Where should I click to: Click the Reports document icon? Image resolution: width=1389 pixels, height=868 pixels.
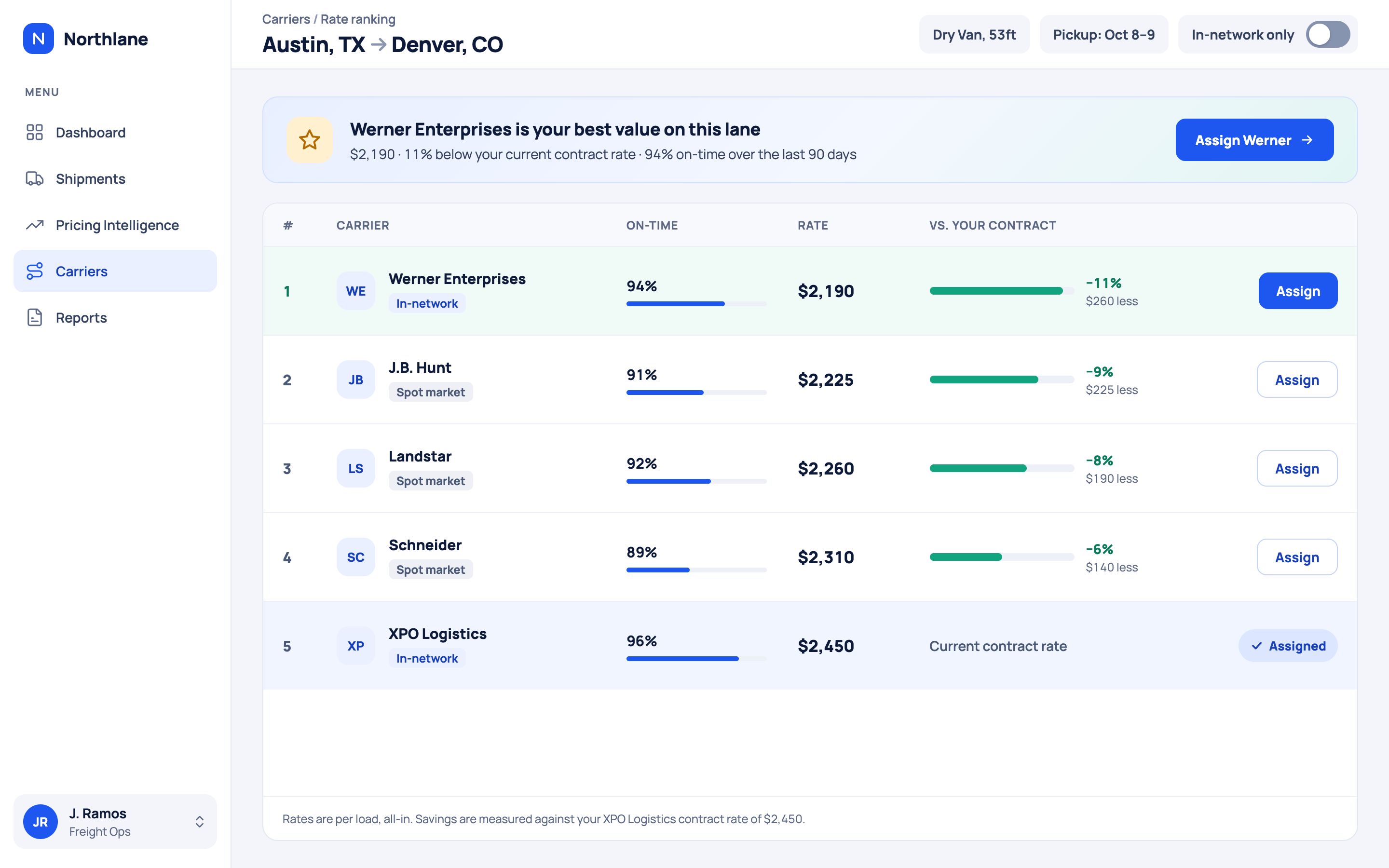tap(34, 317)
